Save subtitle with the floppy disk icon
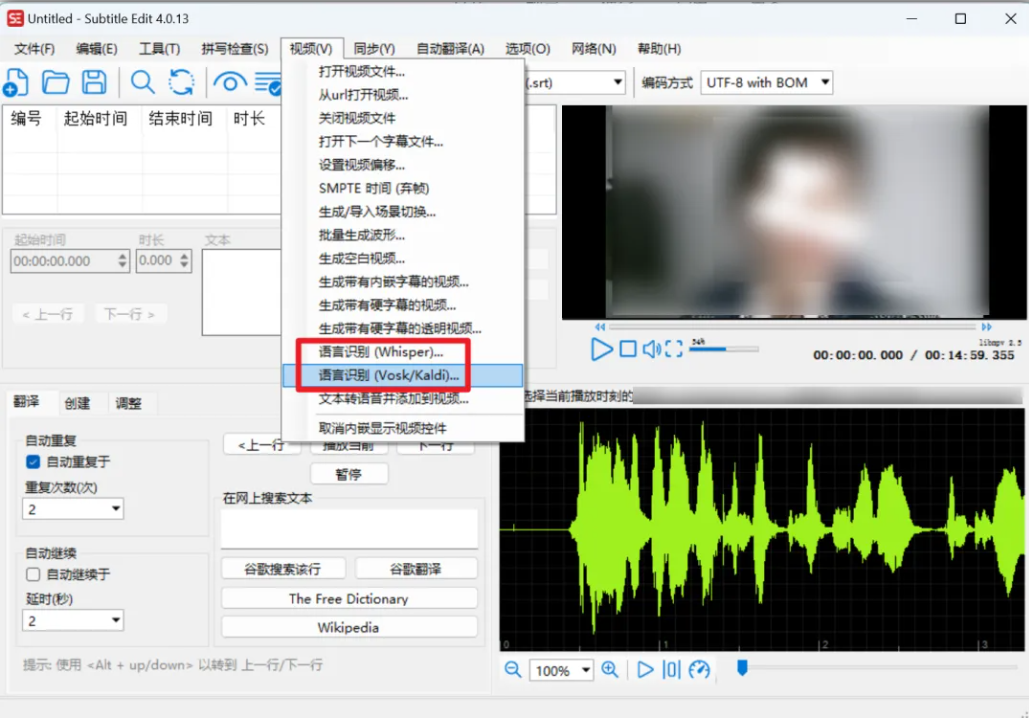This screenshot has width=1029, height=718. tap(94, 83)
